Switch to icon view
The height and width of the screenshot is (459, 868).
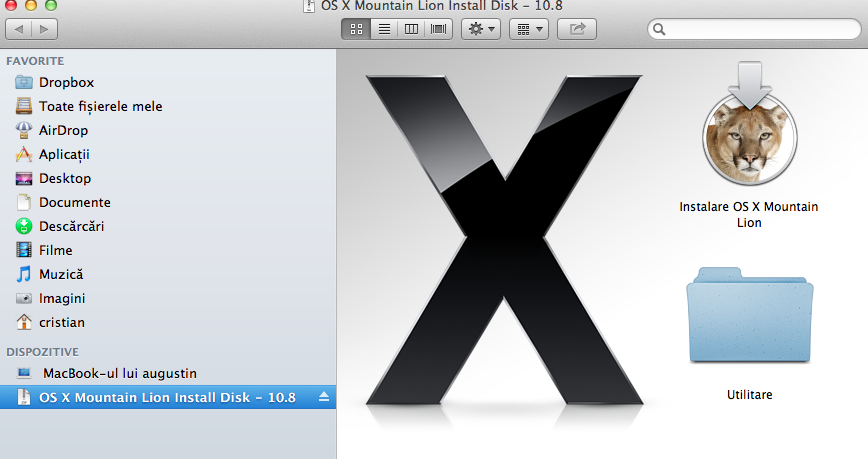click(x=356, y=29)
